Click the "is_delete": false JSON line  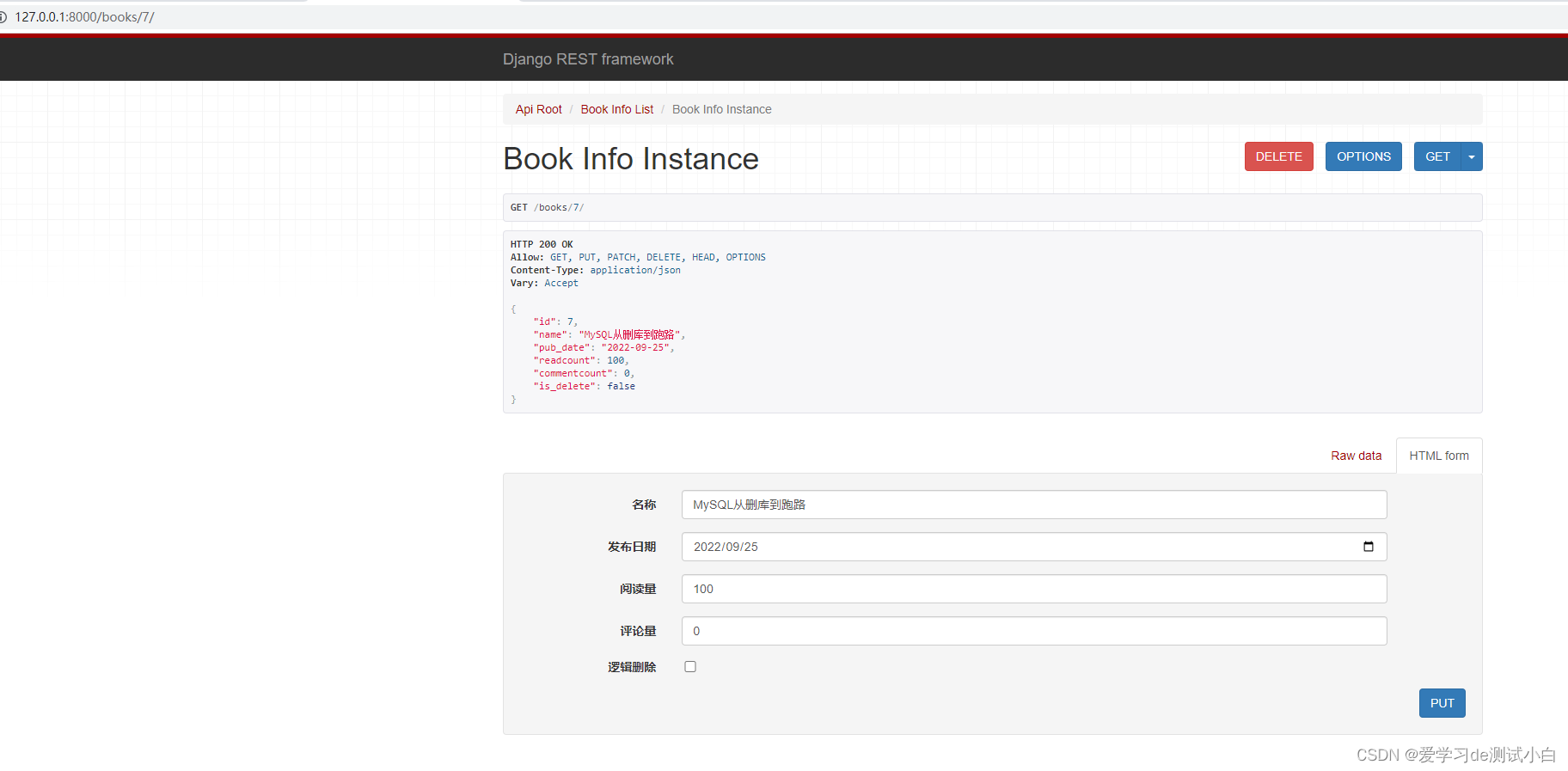[x=584, y=386]
